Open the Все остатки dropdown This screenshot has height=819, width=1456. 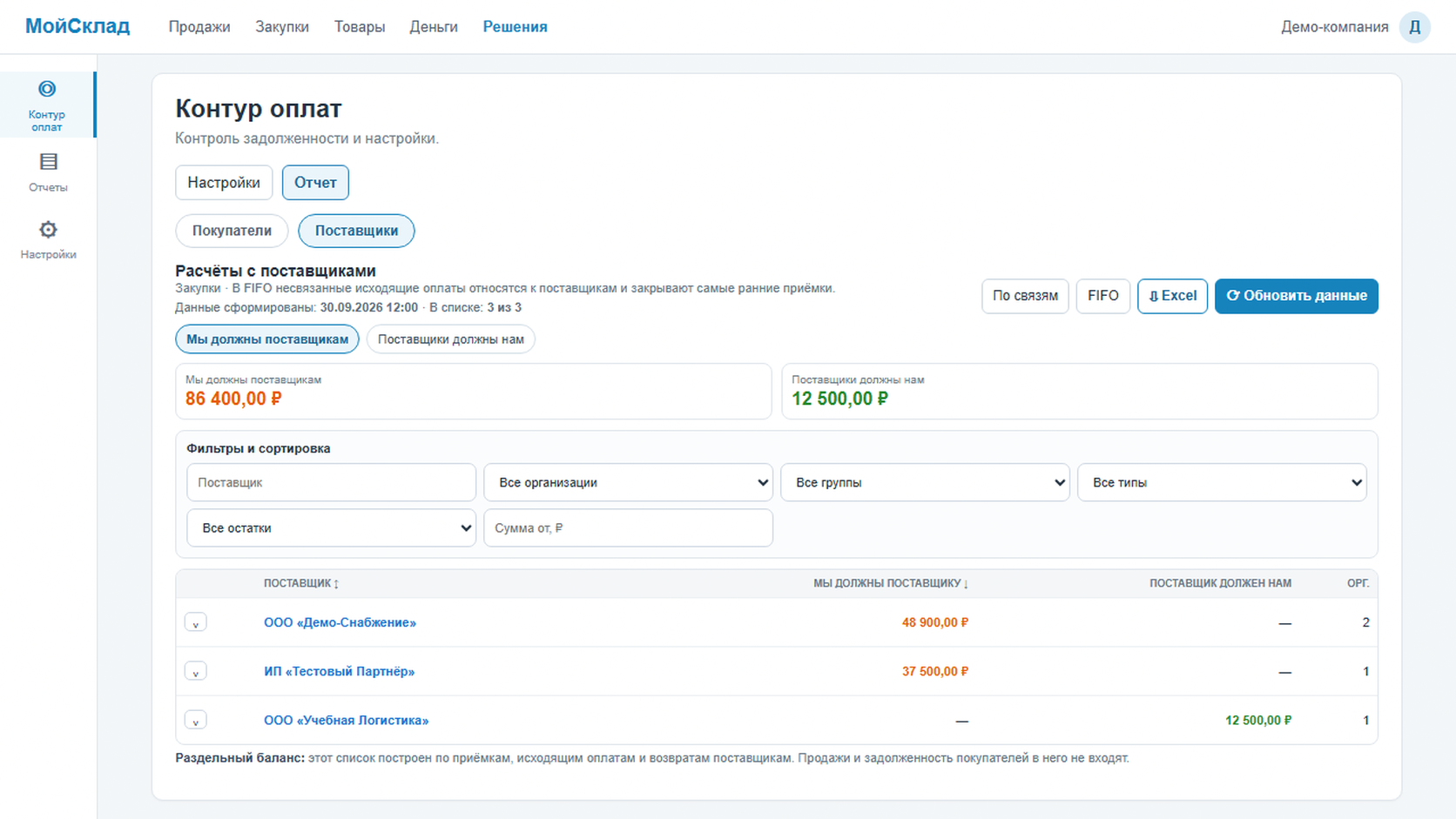coord(331,527)
